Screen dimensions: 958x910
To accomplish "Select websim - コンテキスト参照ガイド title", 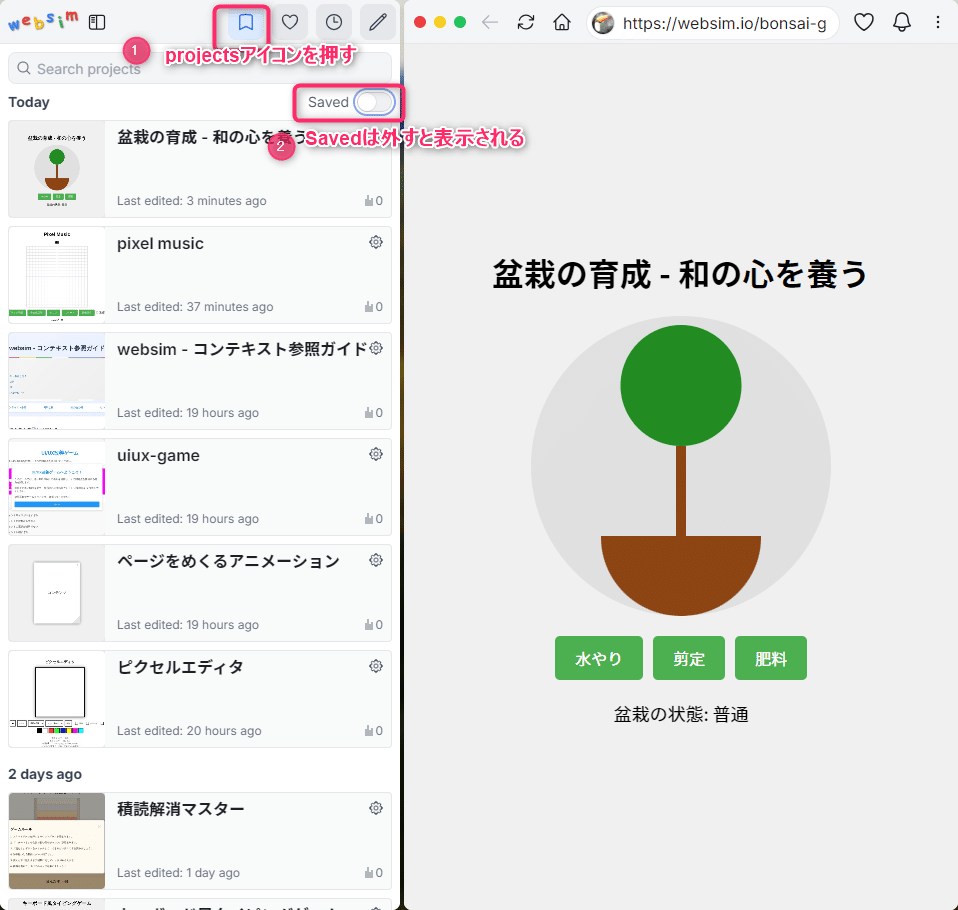I will point(242,349).
